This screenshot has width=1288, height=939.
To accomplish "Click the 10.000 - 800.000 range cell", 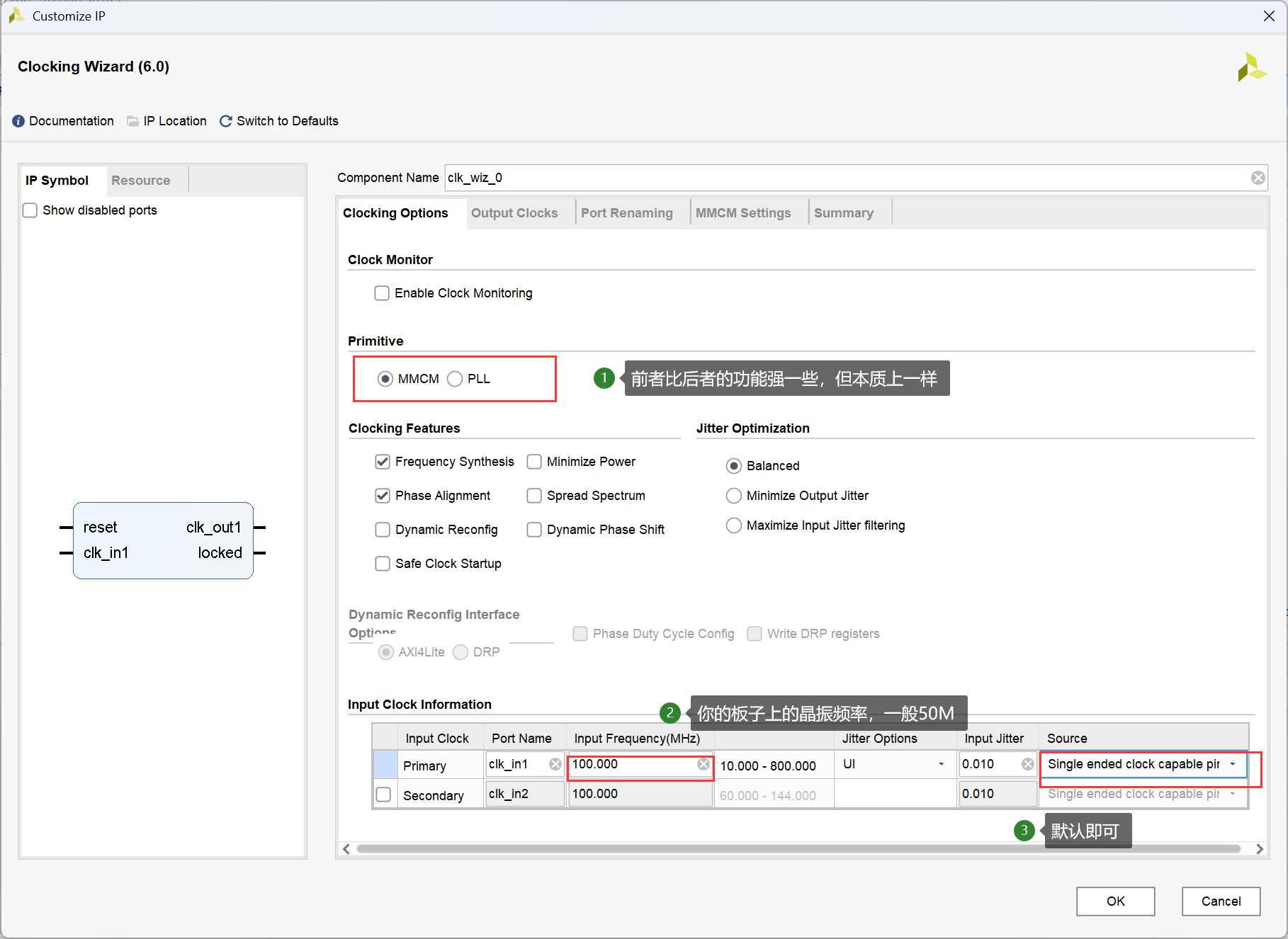I will coord(768,766).
